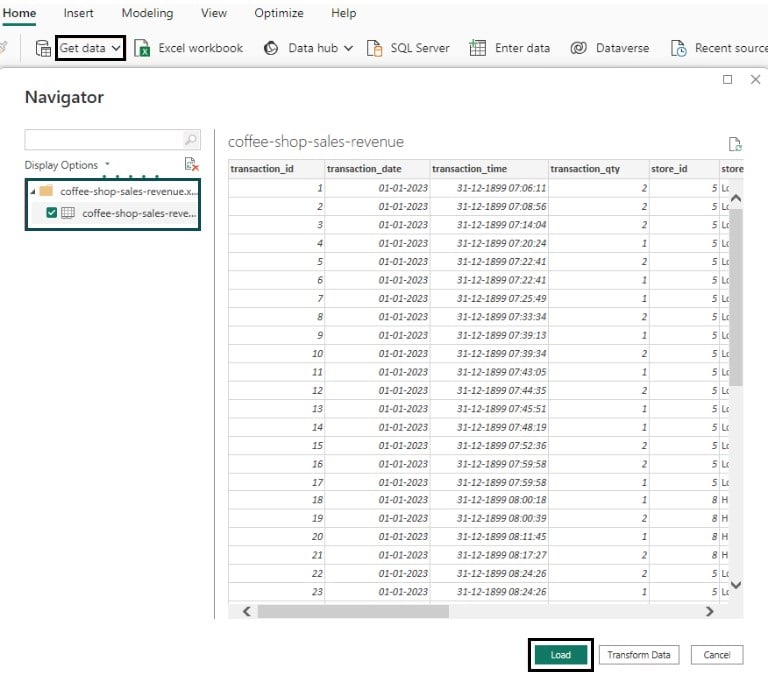Click the Get data database icon
Image resolution: width=769 pixels, height=676 pixels.
point(43,48)
